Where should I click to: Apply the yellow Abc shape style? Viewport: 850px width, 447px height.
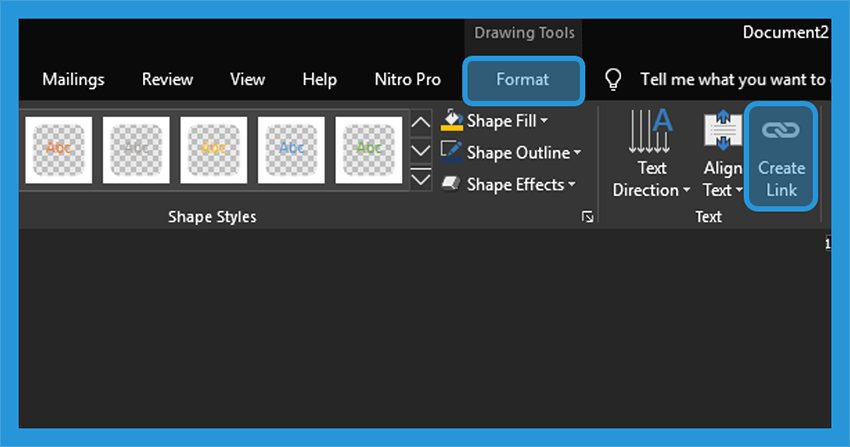pos(214,150)
